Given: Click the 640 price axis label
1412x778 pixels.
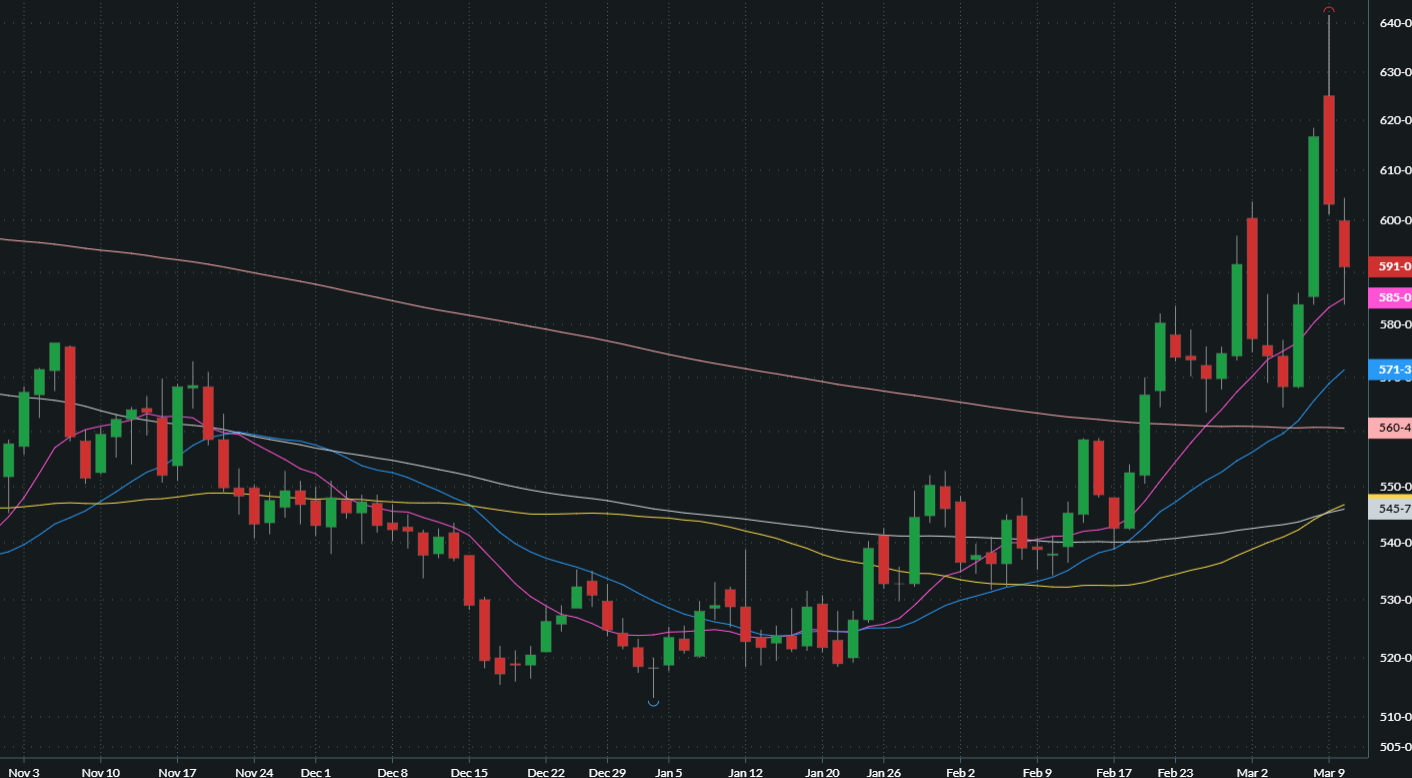Looking at the screenshot, I should 1394,22.
